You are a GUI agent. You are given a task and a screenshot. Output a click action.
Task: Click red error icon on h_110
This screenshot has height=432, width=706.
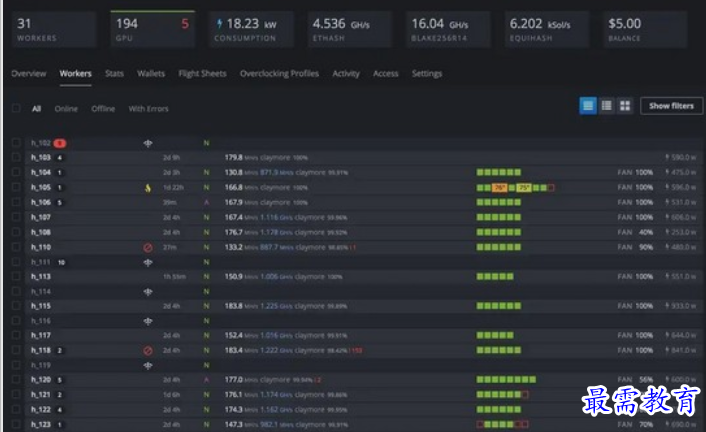tap(148, 247)
